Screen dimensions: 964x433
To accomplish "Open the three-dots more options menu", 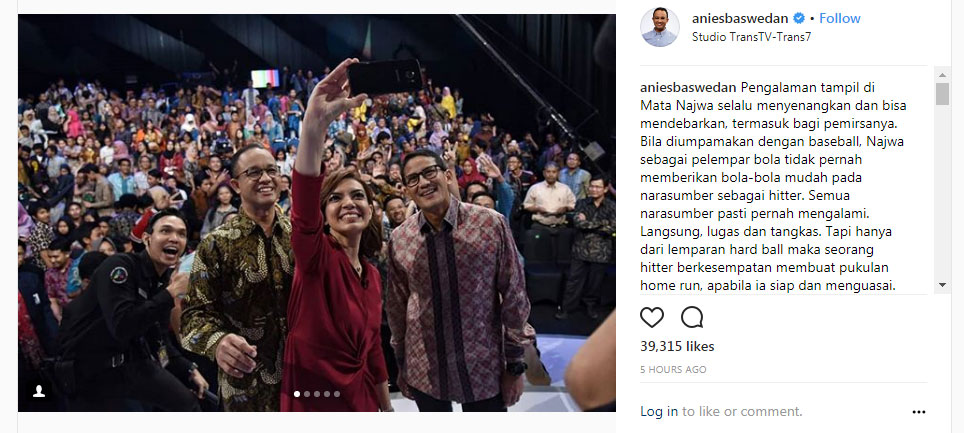I will (x=919, y=412).
